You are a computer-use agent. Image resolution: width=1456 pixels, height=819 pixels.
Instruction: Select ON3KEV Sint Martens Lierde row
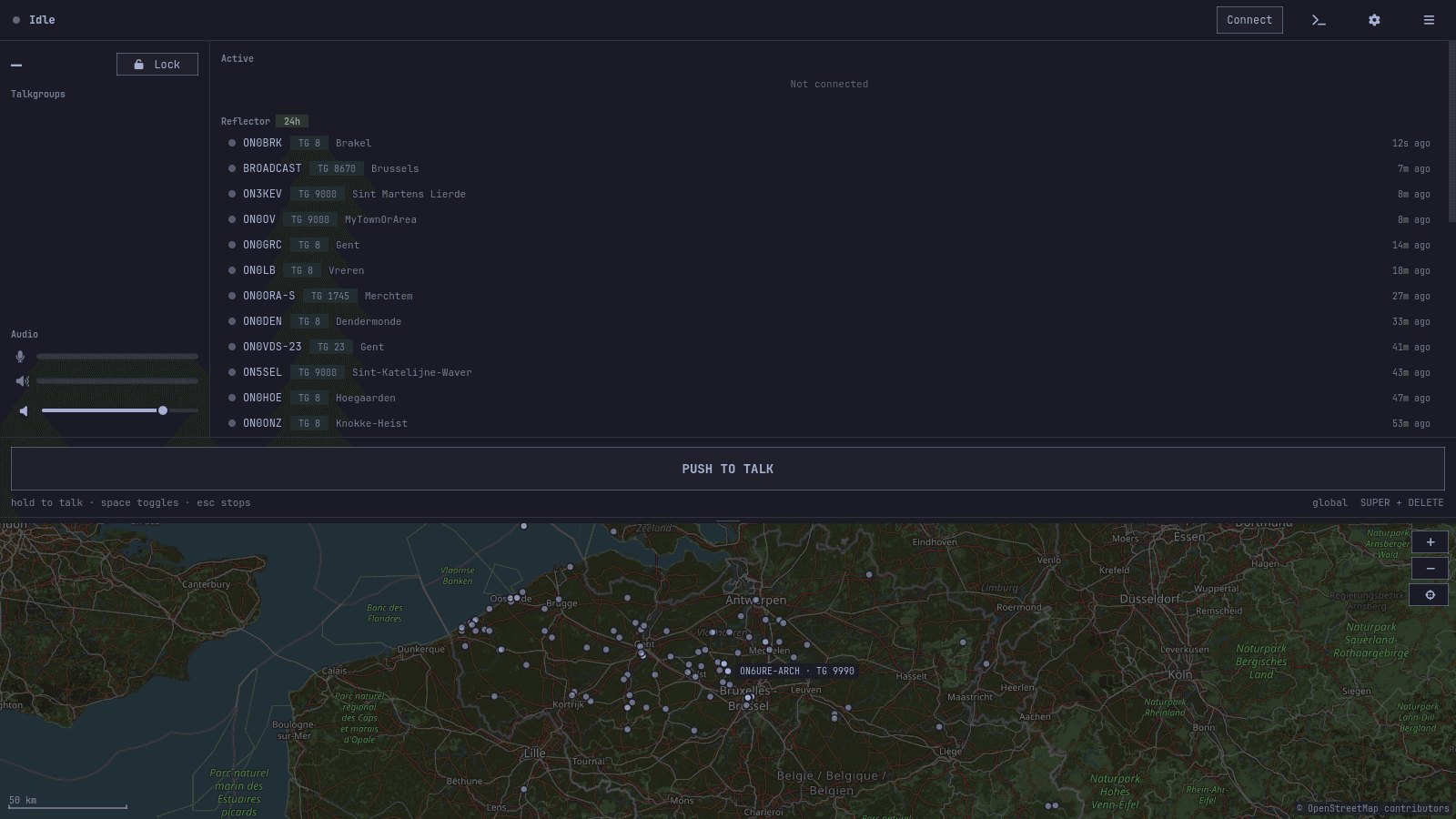click(x=829, y=194)
